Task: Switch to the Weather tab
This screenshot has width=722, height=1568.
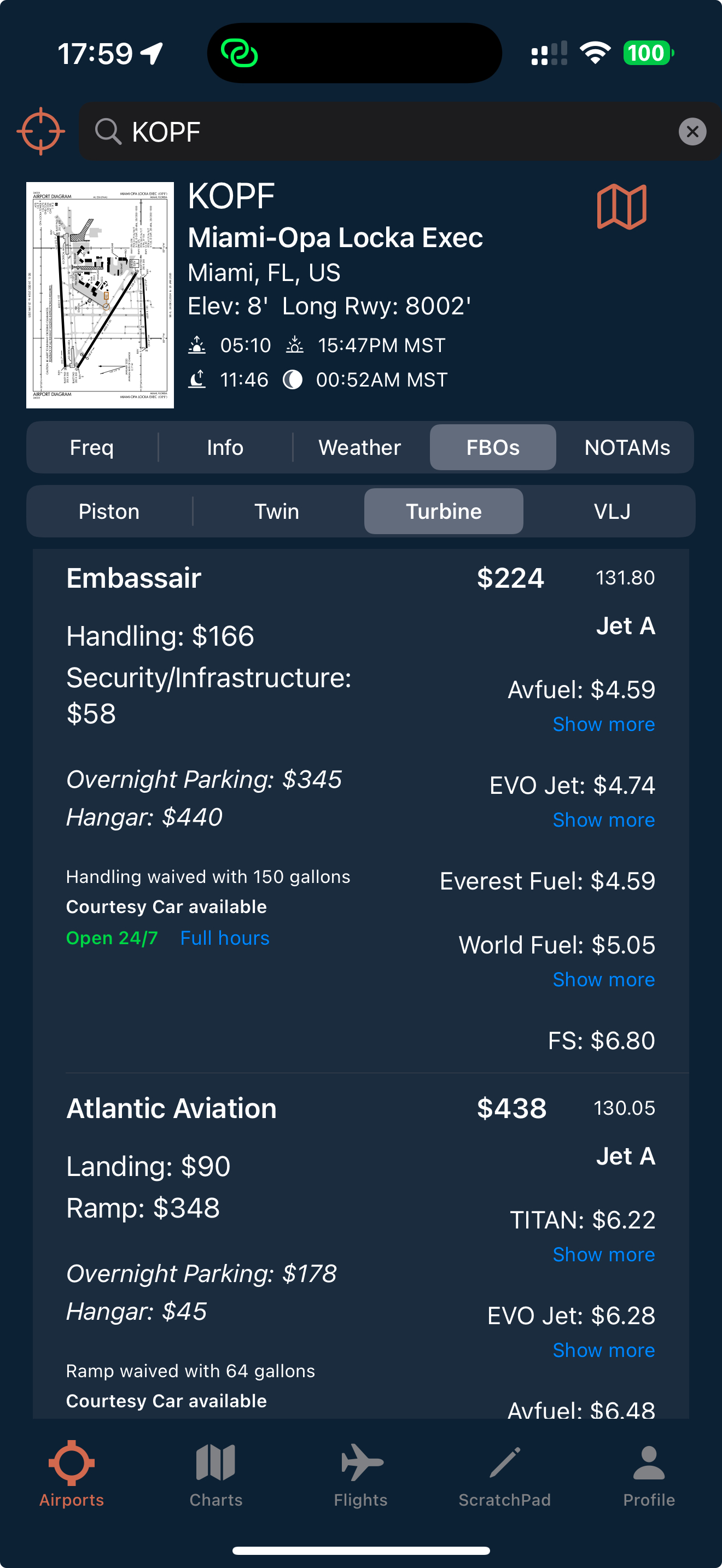Action: [360, 447]
